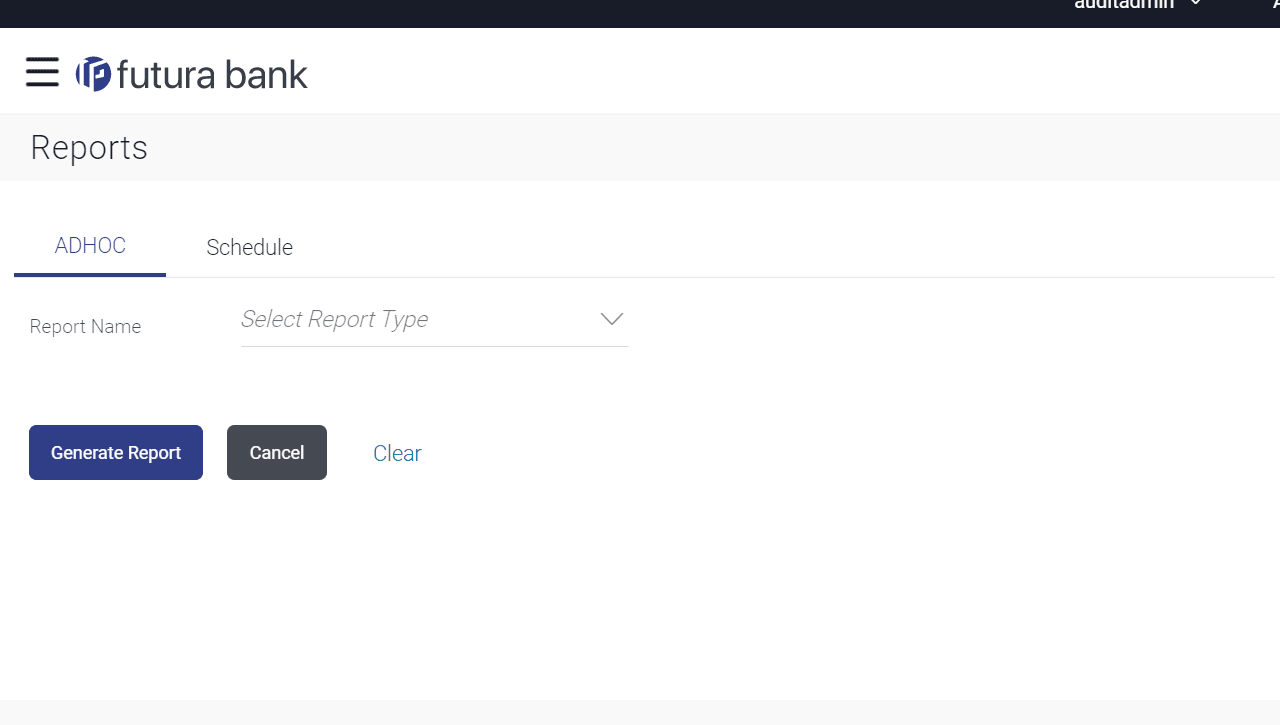Switch to the ADHOC tab
This screenshot has height=725, width=1280.
[x=90, y=246]
